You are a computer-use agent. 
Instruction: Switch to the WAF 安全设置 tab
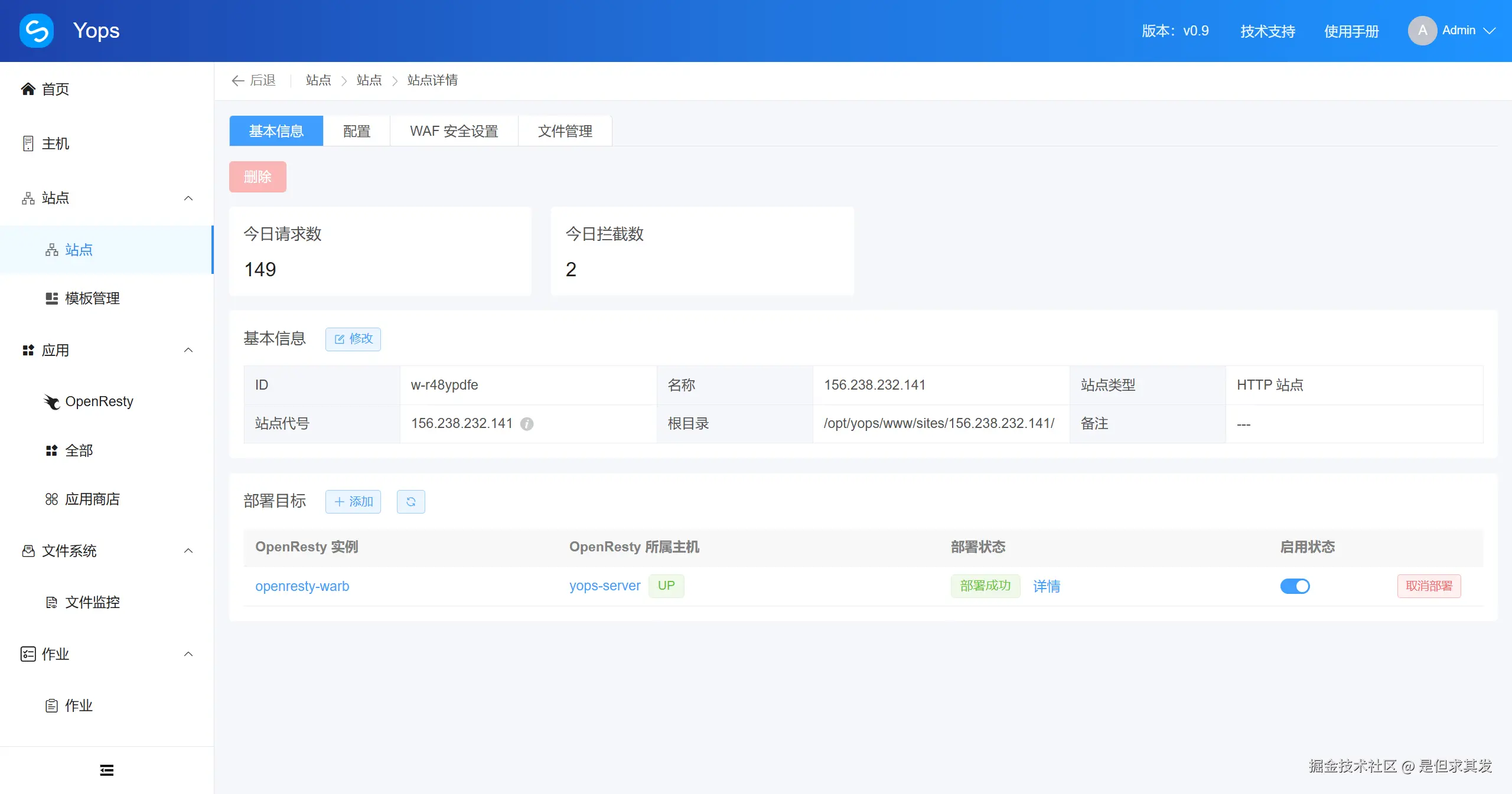454,131
